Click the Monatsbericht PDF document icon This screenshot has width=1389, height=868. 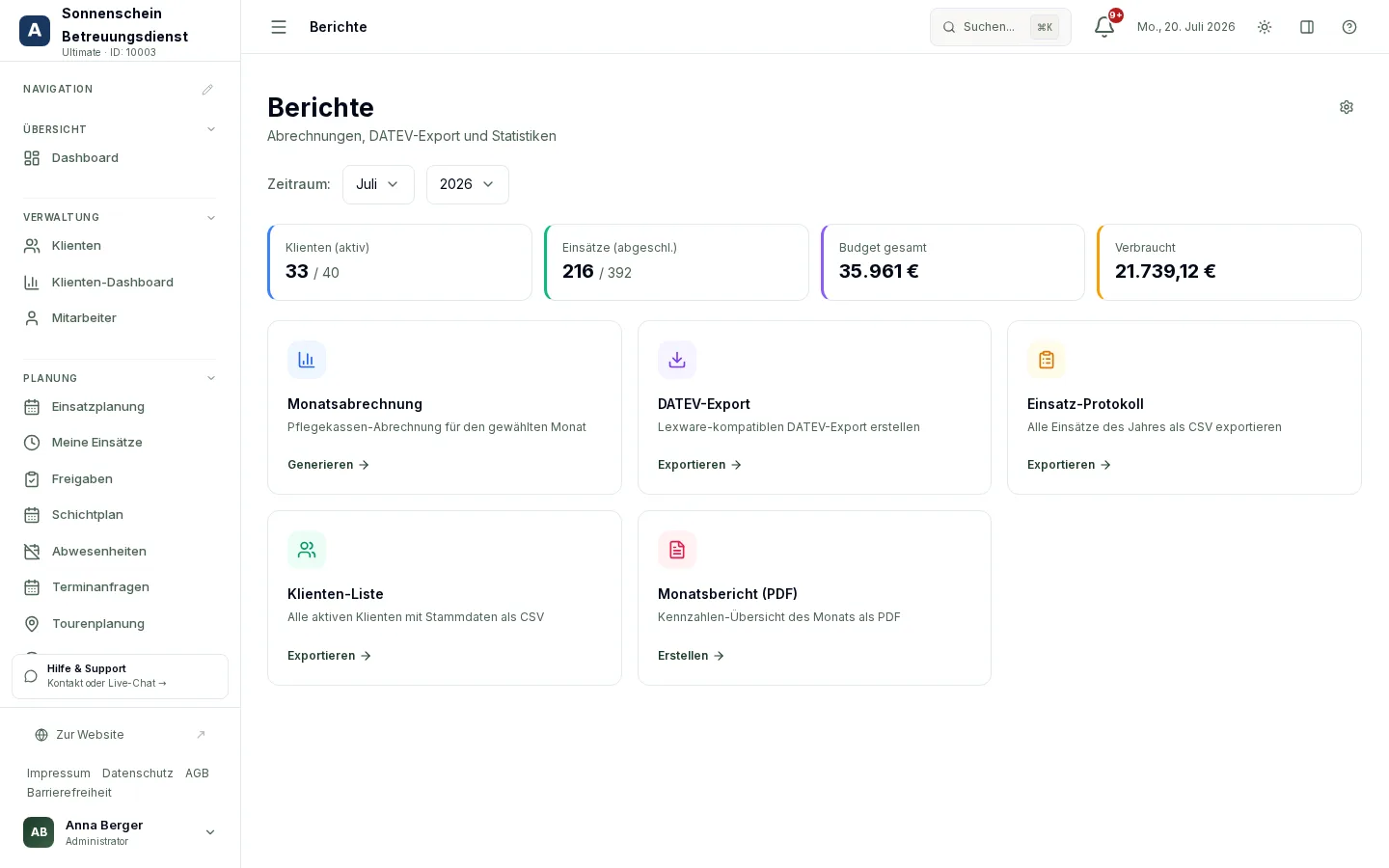click(x=677, y=550)
